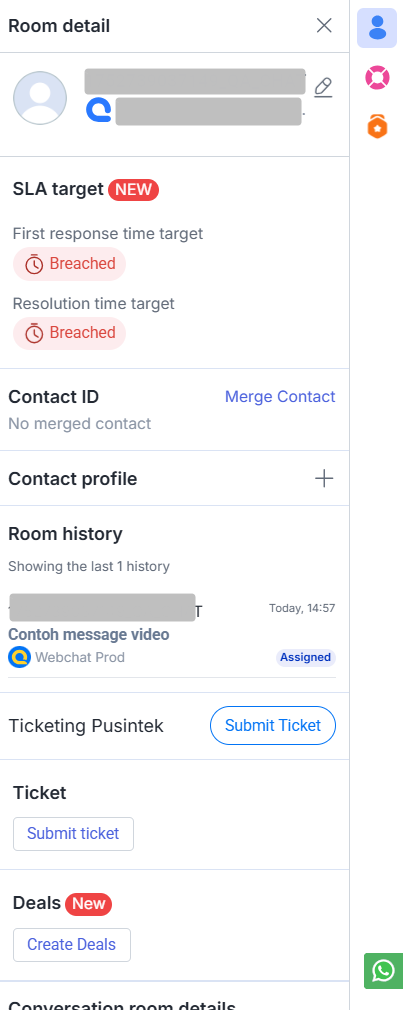Click the green WhatsApp button

pos(384,971)
